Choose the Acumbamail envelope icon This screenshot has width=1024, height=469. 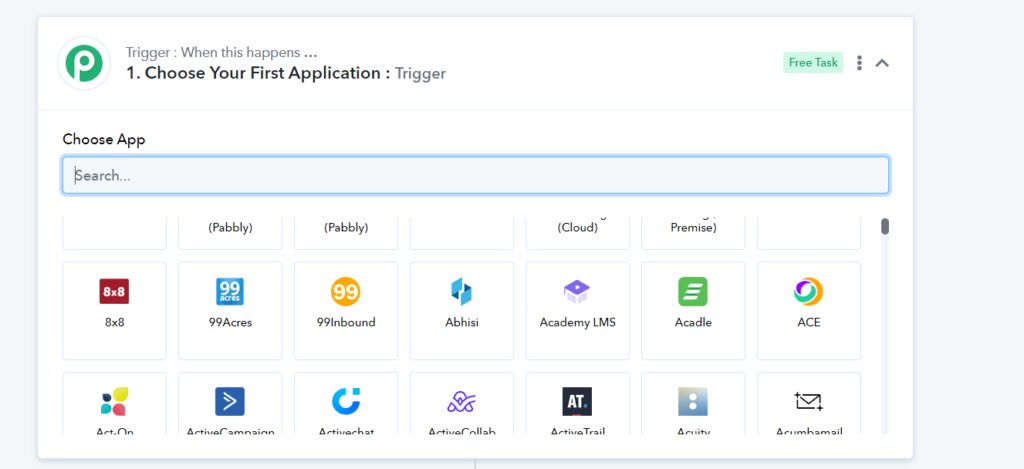[x=808, y=401]
